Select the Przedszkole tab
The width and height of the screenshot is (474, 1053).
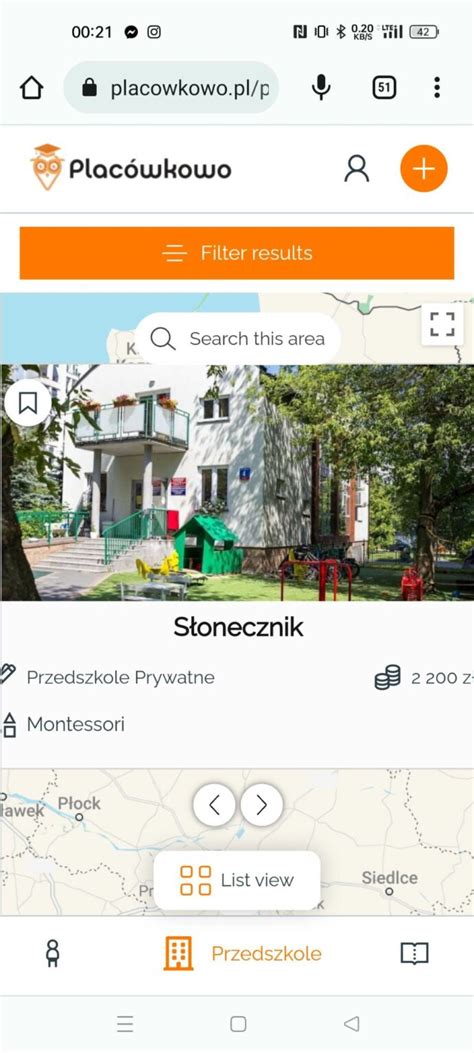pyautogui.click(x=242, y=954)
